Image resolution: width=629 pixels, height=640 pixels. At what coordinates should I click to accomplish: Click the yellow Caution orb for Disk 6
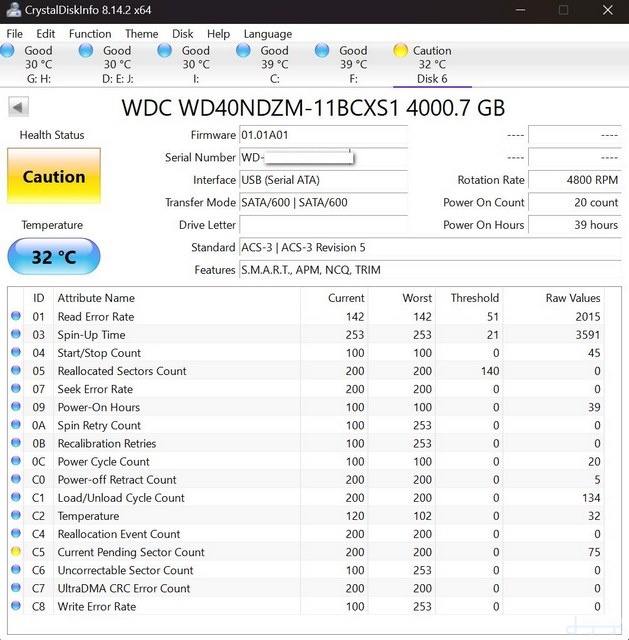(x=401, y=51)
